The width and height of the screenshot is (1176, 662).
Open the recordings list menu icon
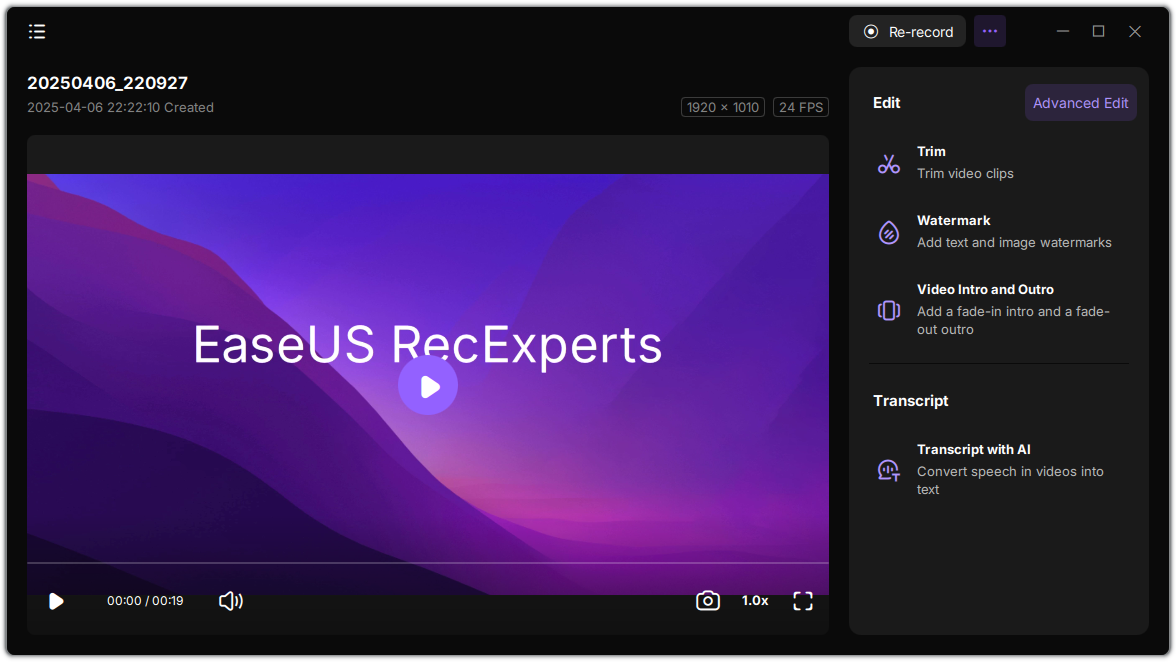(x=37, y=31)
